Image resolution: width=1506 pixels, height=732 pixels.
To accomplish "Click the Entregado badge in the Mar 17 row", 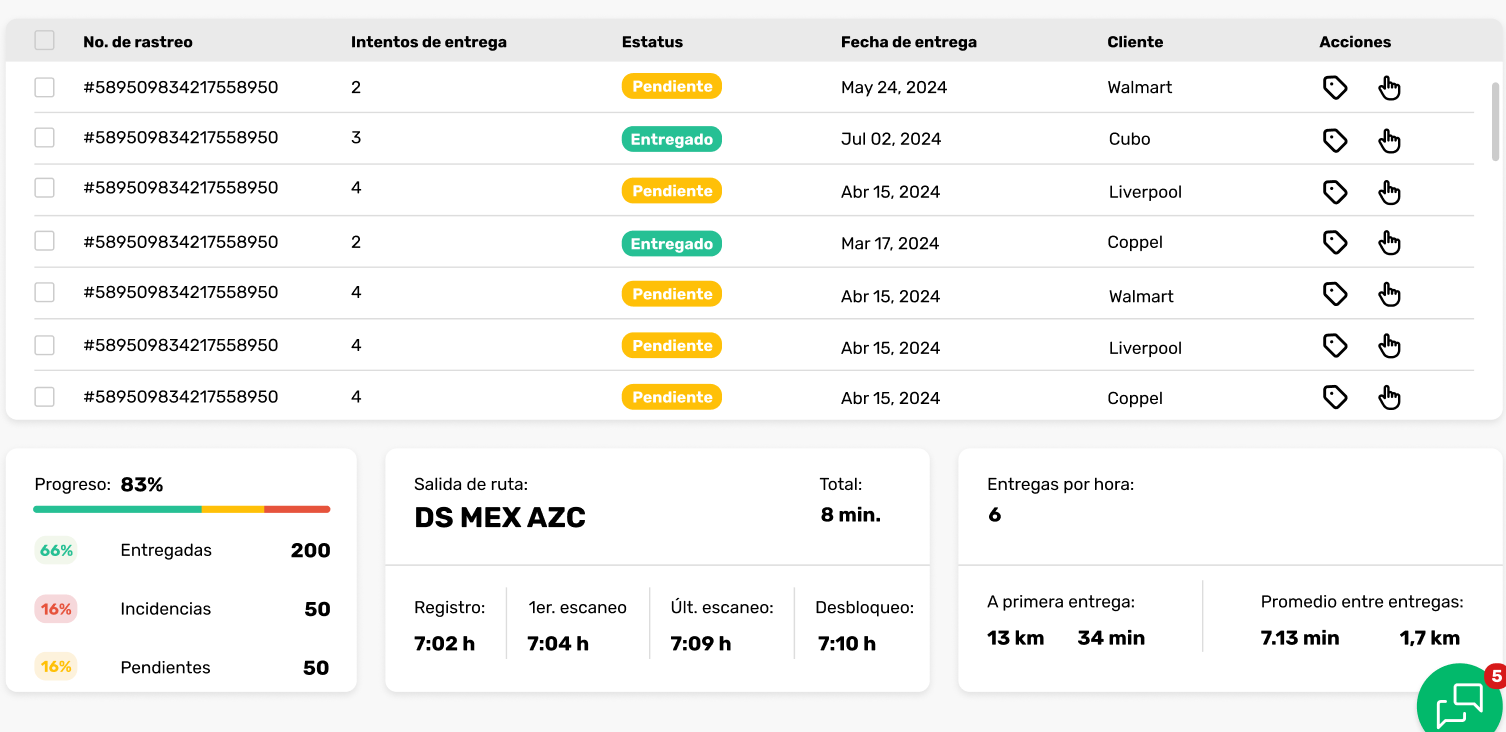I will click(x=672, y=243).
